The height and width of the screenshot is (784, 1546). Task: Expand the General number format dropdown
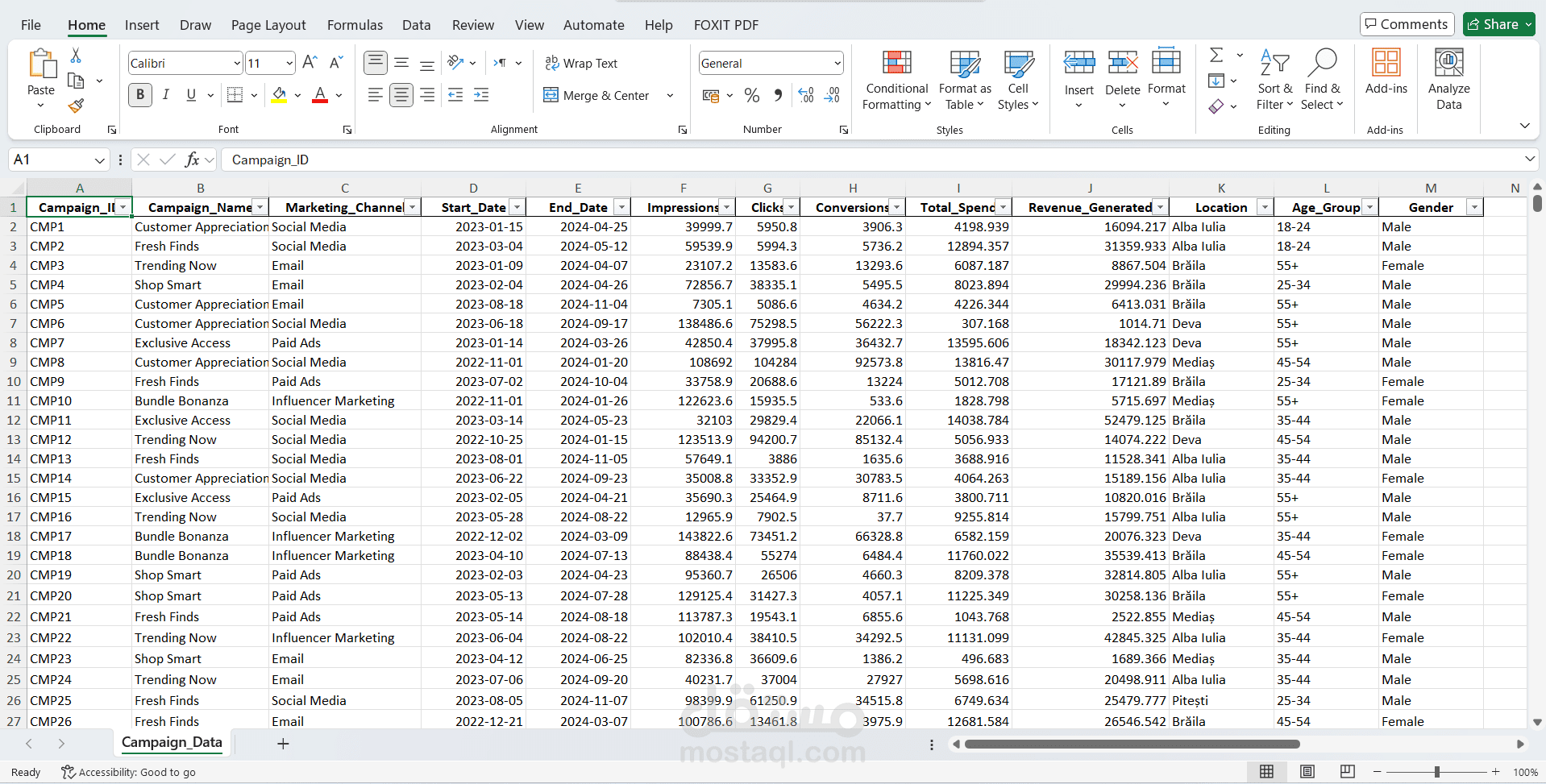[x=837, y=63]
